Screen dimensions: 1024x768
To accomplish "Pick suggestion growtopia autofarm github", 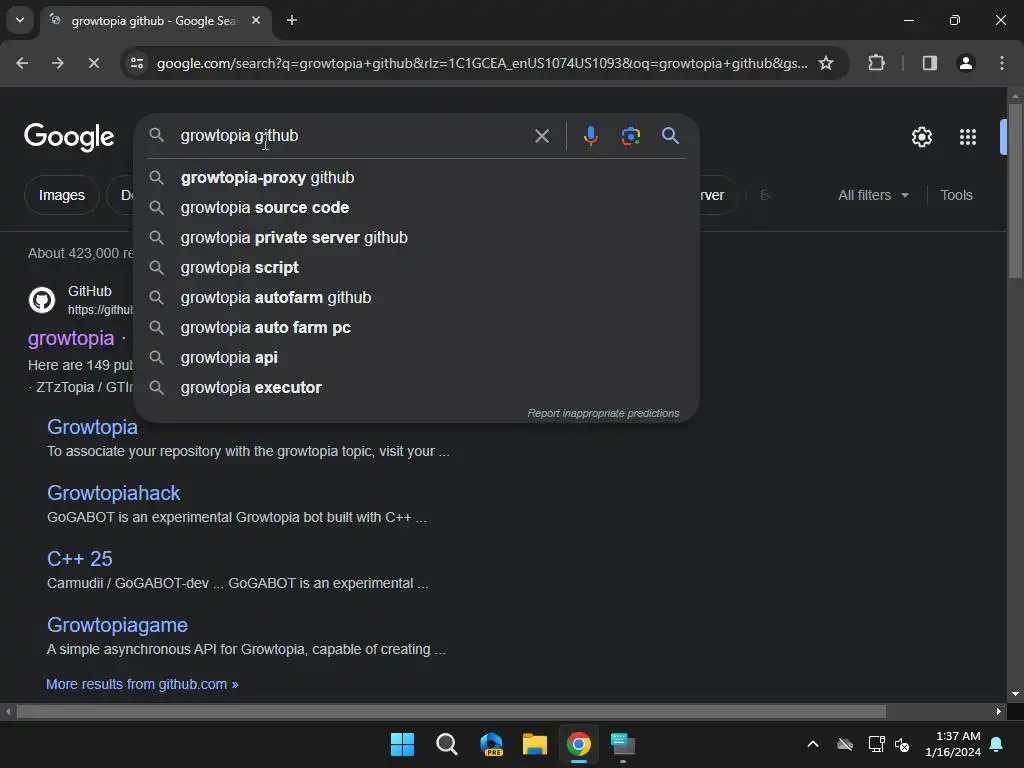I will (x=416, y=298).
